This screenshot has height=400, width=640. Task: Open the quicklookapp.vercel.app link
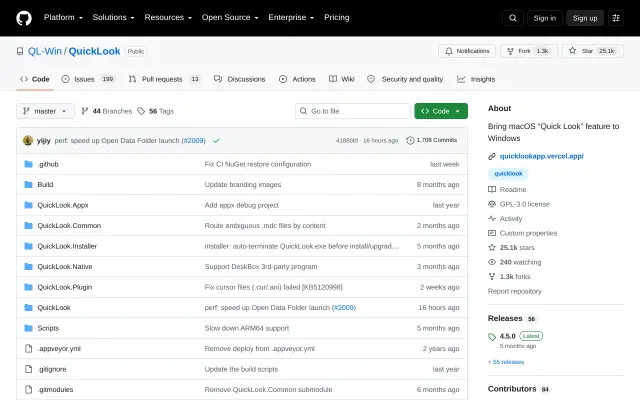tap(542, 156)
